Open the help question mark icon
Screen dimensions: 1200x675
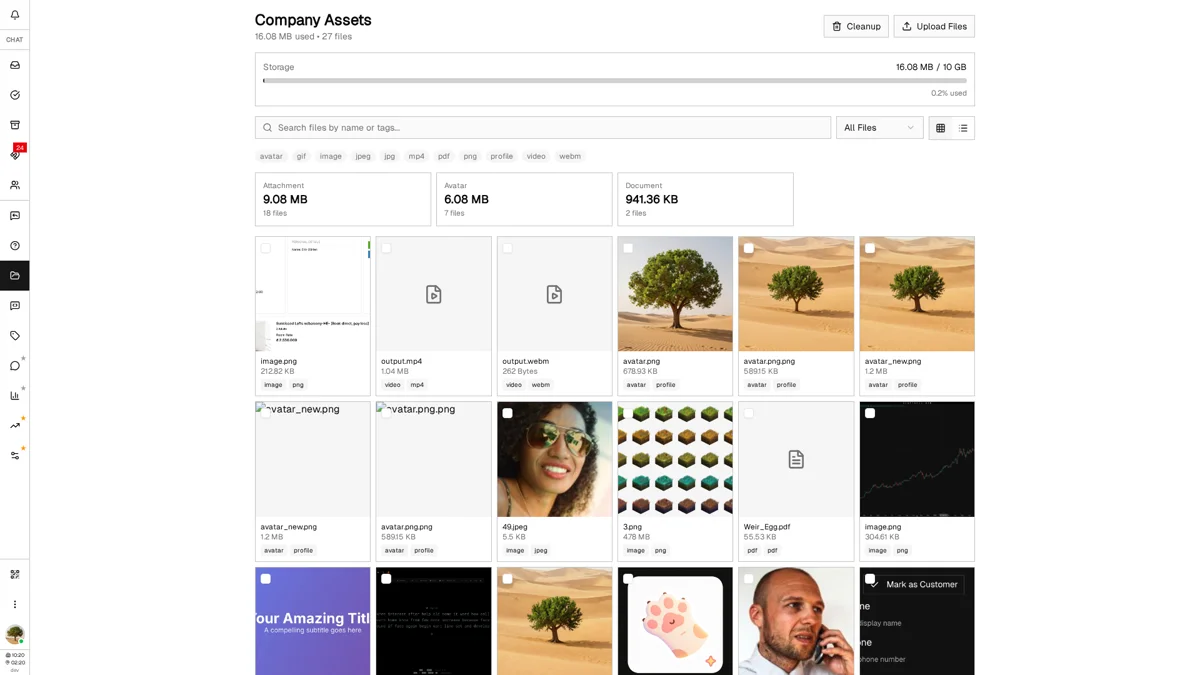(13, 245)
